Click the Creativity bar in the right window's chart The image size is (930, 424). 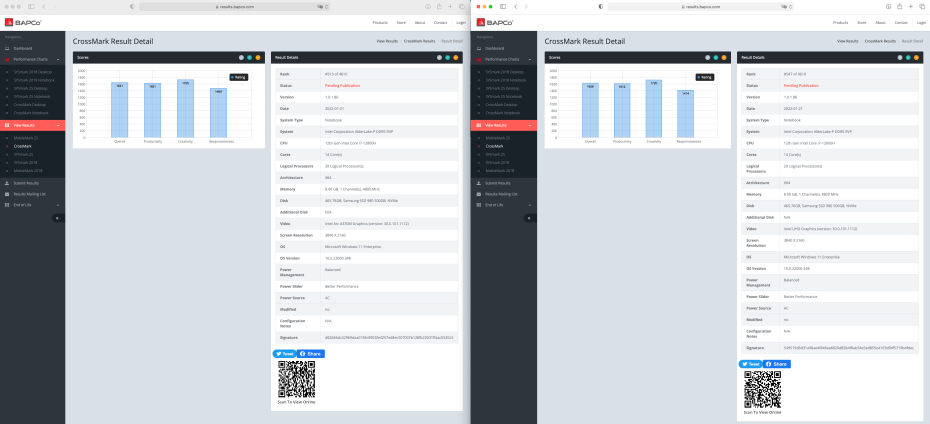(654, 109)
